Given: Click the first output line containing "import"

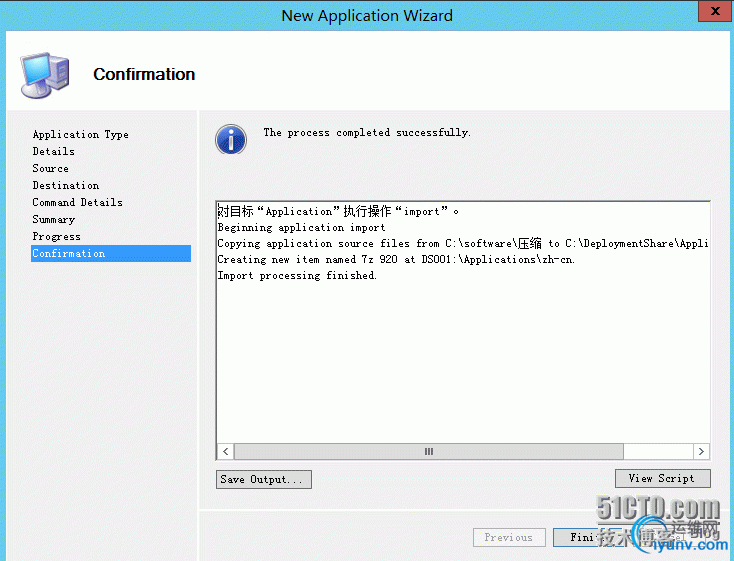Looking at the screenshot, I should tap(338, 211).
